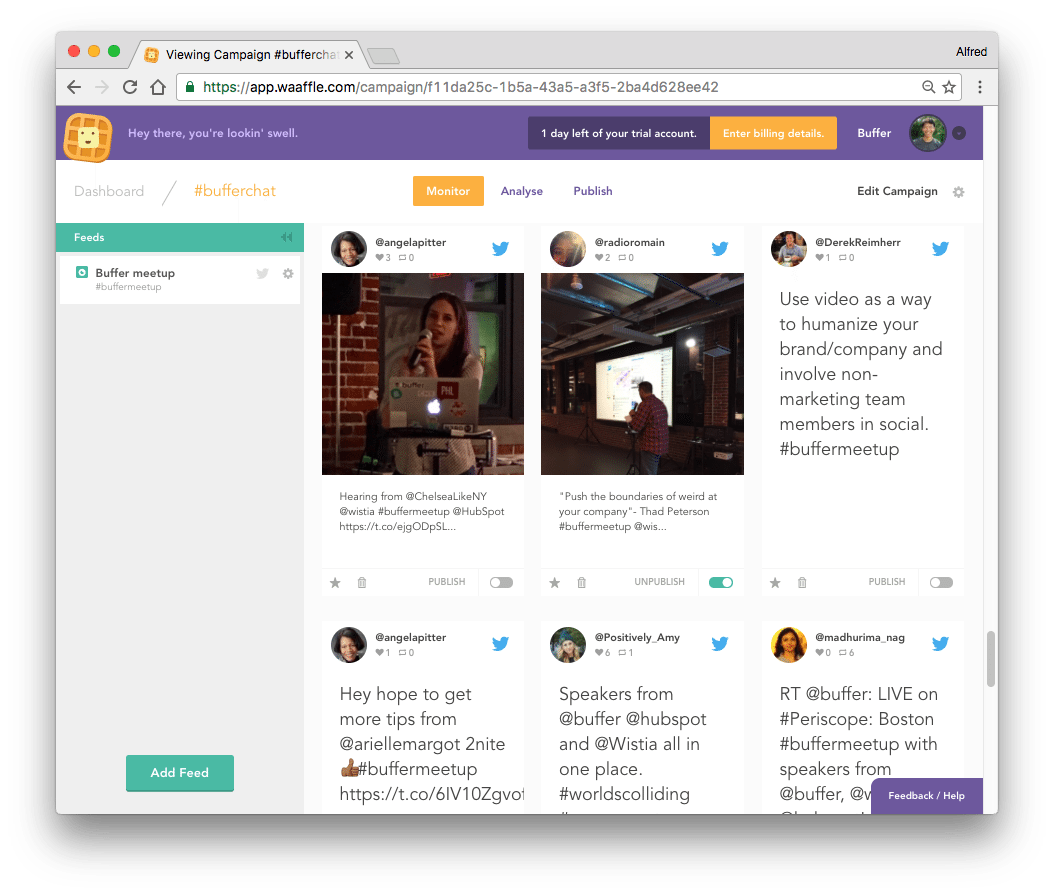The height and width of the screenshot is (894, 1054).
Task: Click 1 day left trial notice
Action: tap(618, 133)
